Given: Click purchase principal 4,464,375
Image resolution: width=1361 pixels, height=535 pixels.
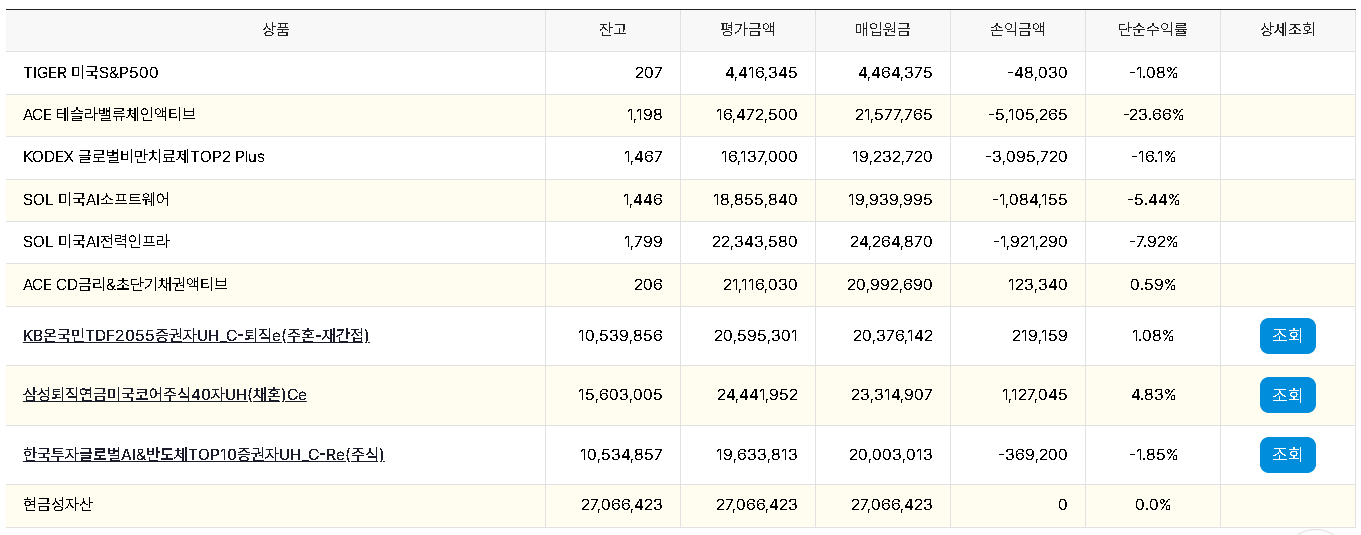Looking at the screenshot, I should pos(895,73).
